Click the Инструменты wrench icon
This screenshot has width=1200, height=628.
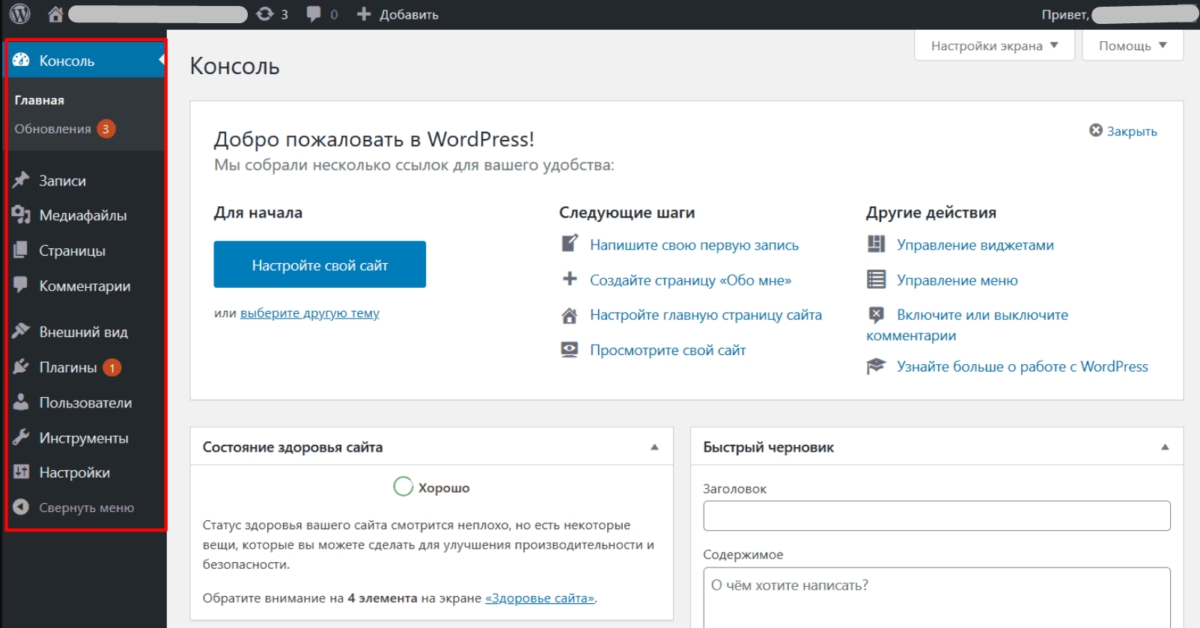21,438
